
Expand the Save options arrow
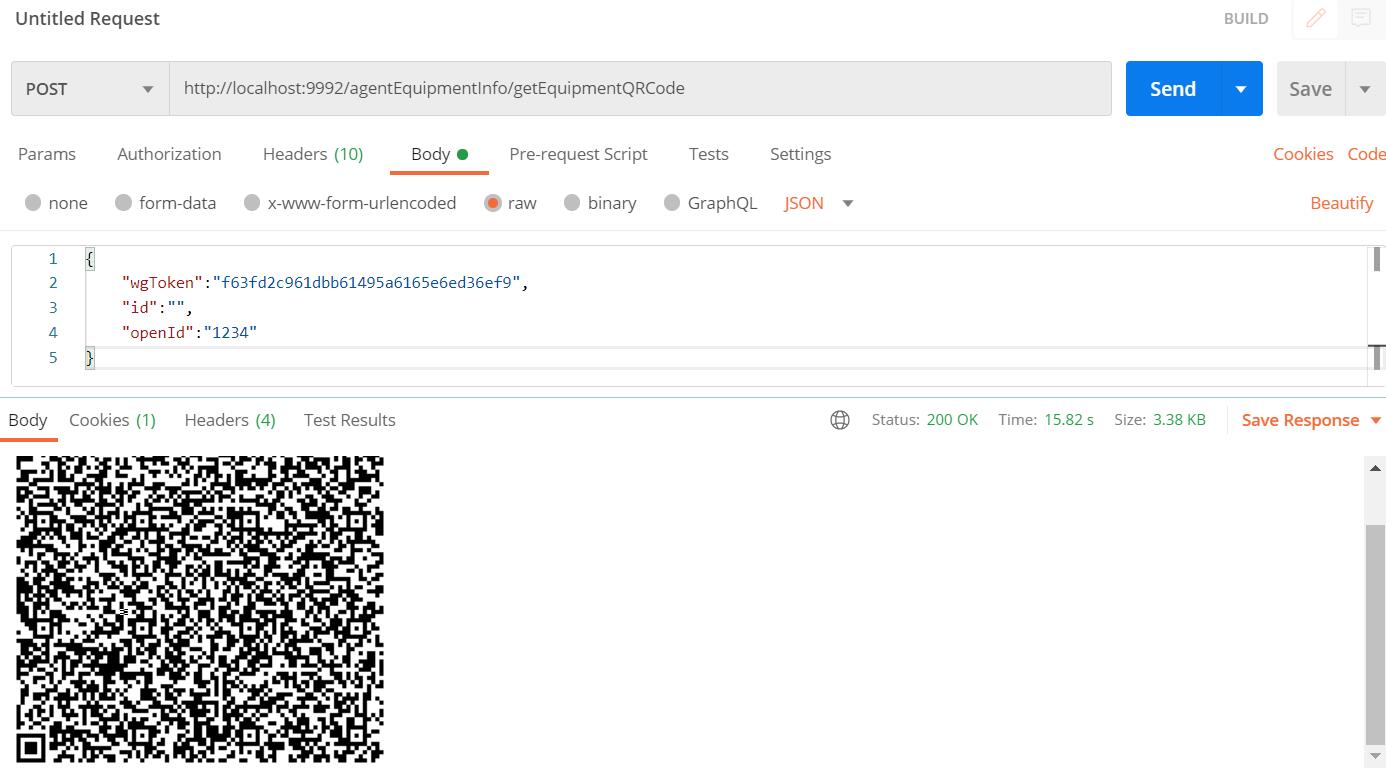pos(1364,89)
